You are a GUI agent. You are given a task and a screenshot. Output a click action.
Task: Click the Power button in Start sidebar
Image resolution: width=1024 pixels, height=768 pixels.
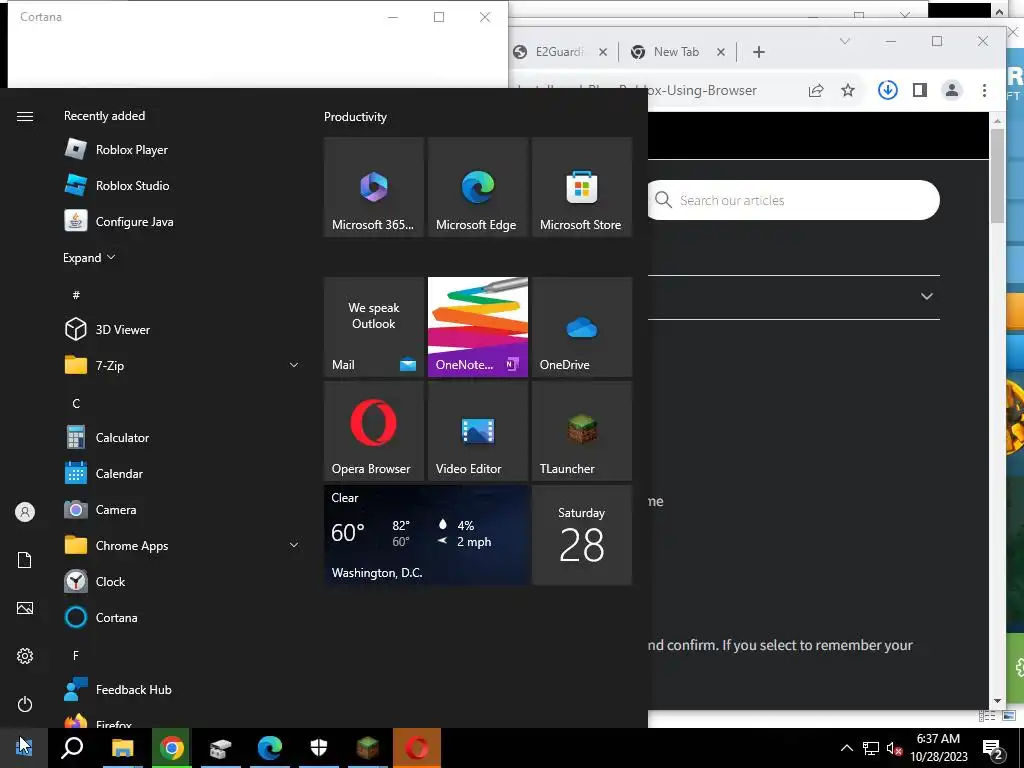pos(25,704)
